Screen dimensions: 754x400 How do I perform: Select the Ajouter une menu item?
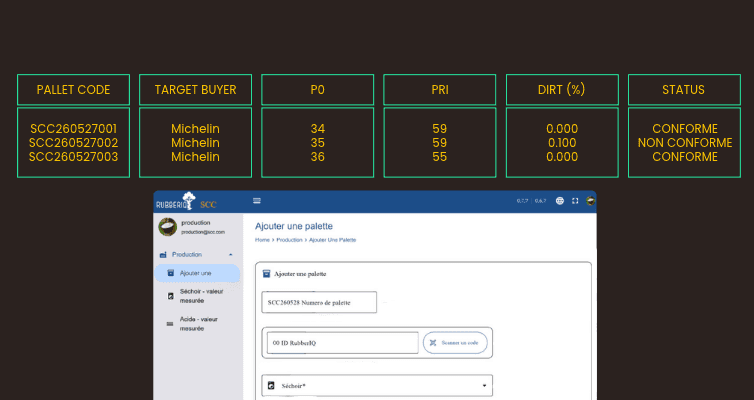[x=197, y=273]
